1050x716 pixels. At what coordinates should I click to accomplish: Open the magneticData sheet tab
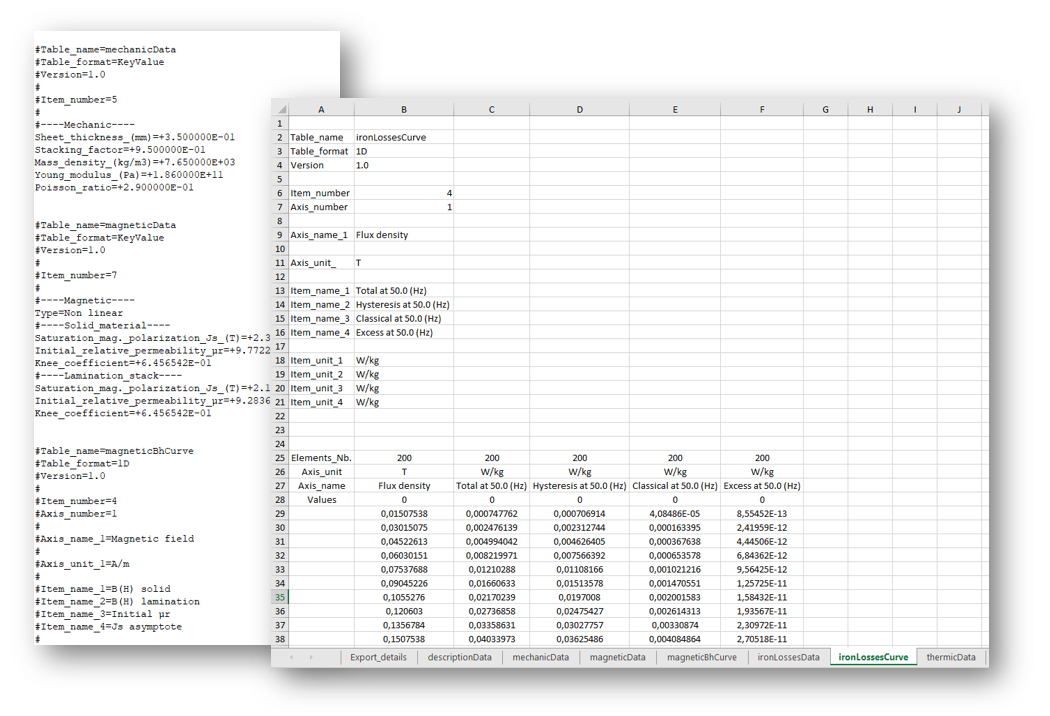tap(617, 657)
